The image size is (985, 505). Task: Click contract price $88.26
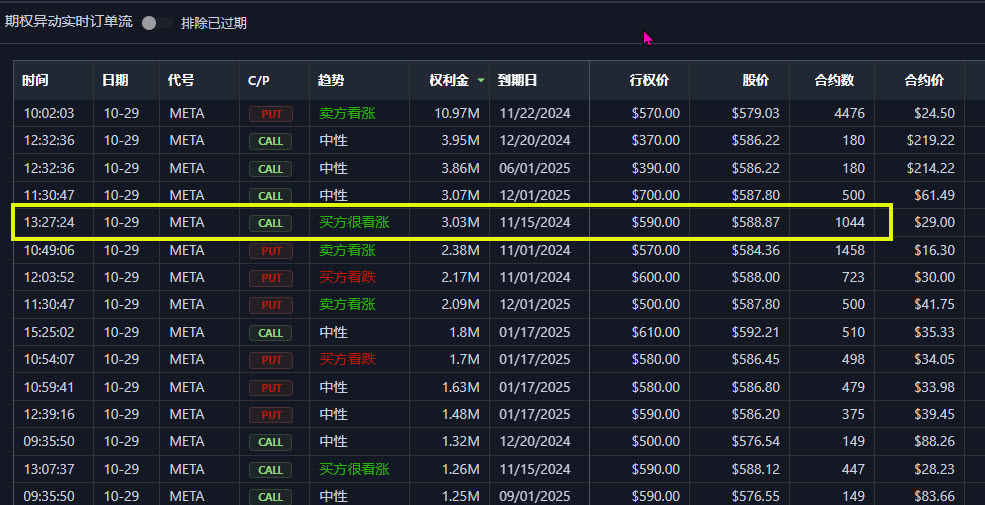pos(935,442)
